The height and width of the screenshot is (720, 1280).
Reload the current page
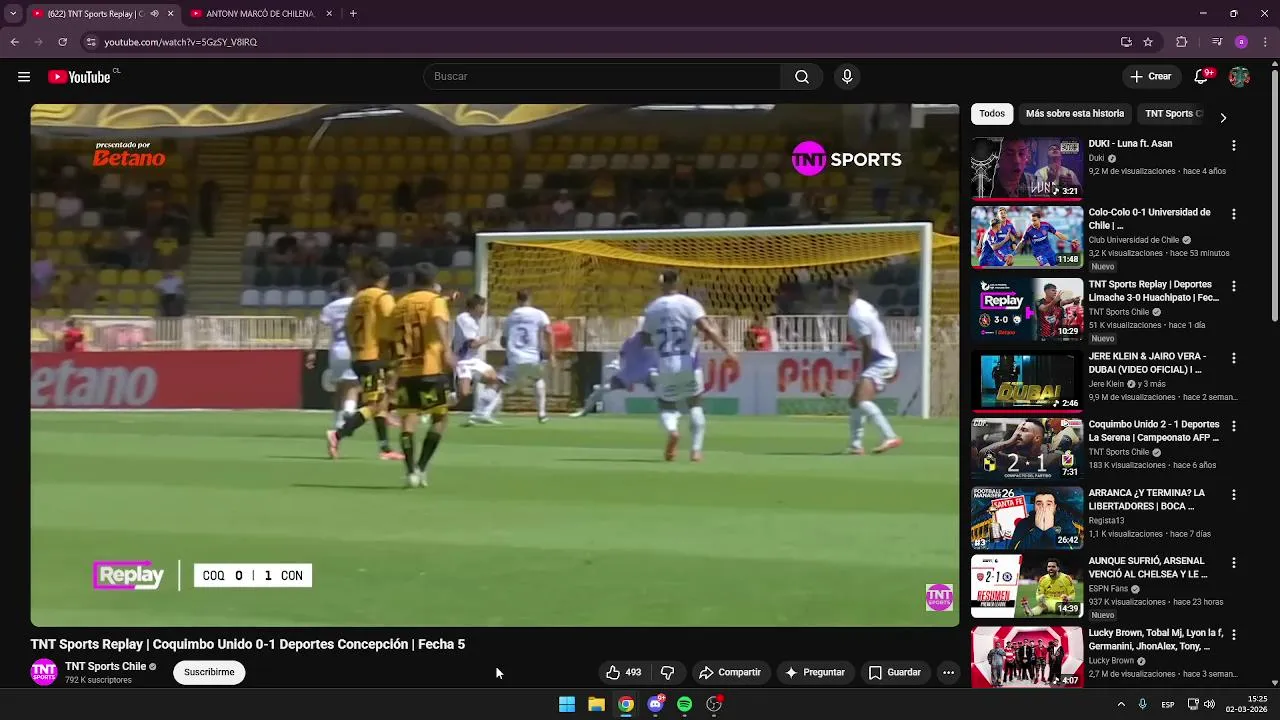62,42
